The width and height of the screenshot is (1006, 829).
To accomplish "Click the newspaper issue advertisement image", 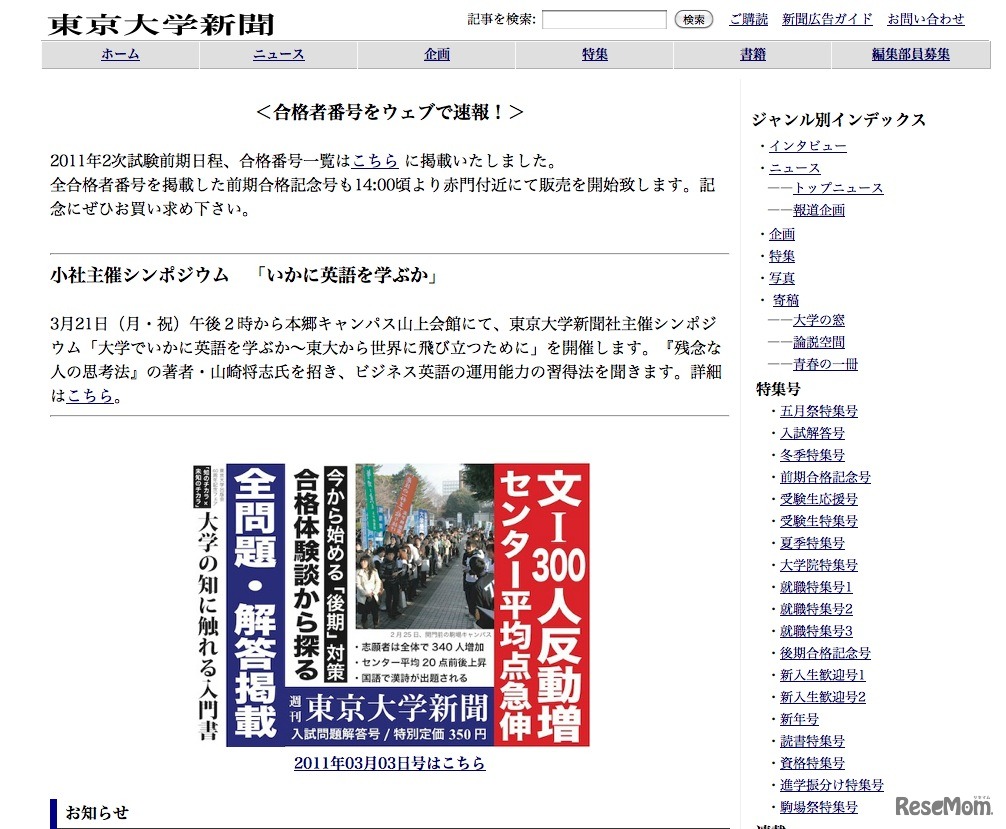I will (391, 604).
